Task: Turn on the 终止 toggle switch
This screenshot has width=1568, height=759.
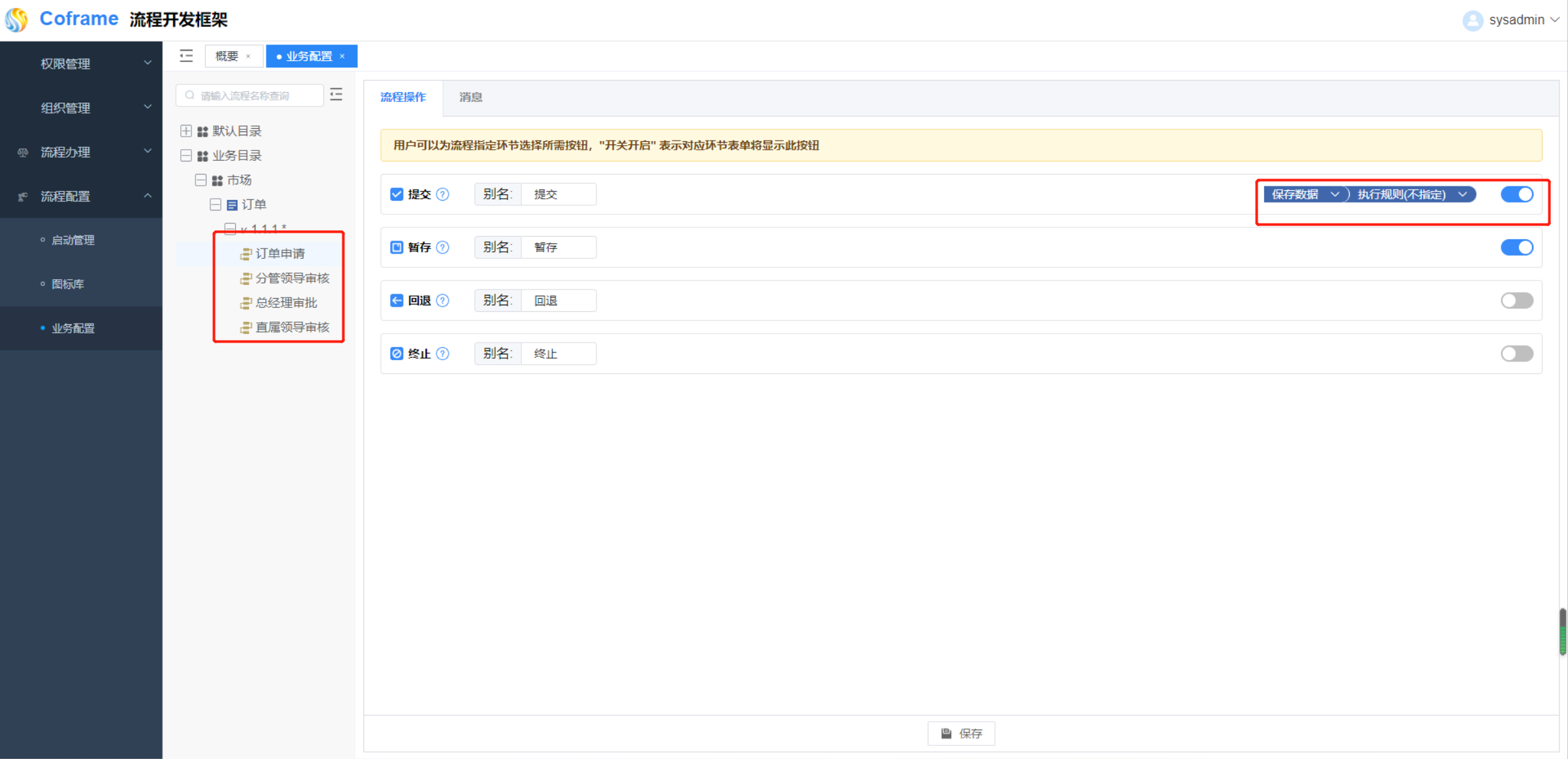Action: 1516,354
